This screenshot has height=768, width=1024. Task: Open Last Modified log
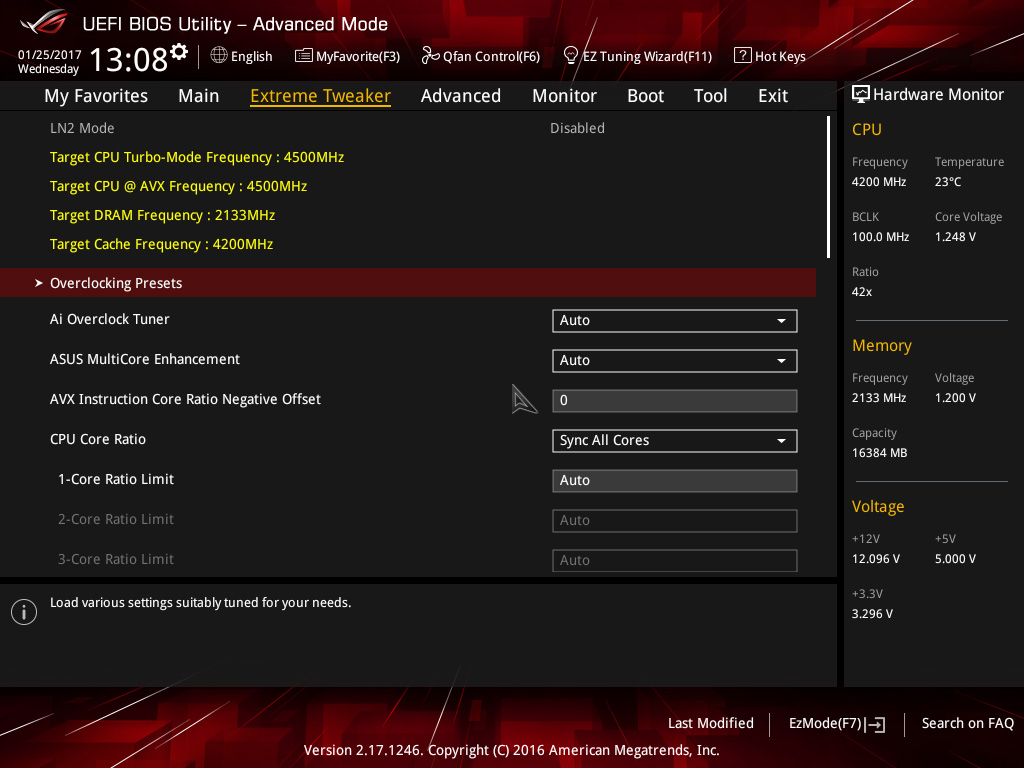pyautogui.click(x=711, y=723)
